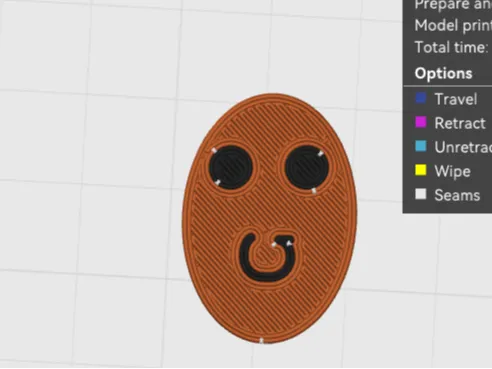Viewport: 492px width, 369px height.
Task: Toggle the Wipe option yellow square
Action: click(x=421, y=170)
